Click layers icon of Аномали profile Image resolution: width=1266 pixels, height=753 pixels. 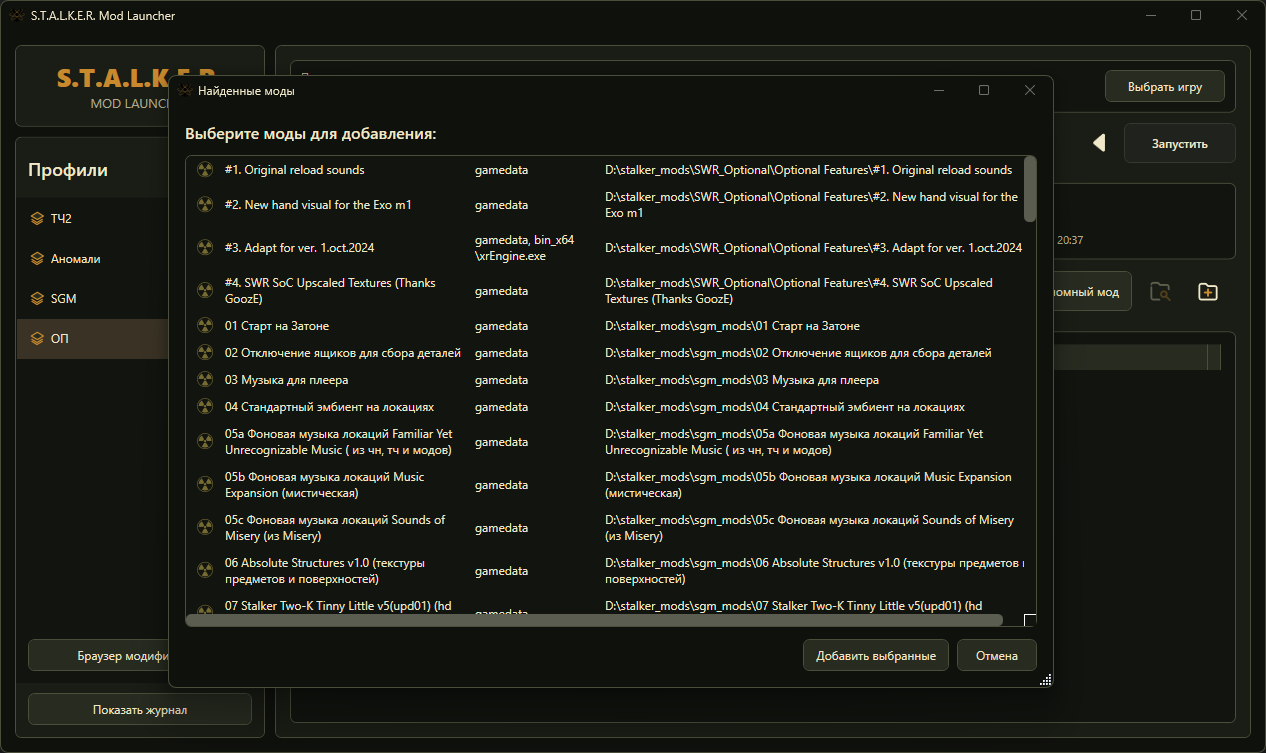click(39, 259)
